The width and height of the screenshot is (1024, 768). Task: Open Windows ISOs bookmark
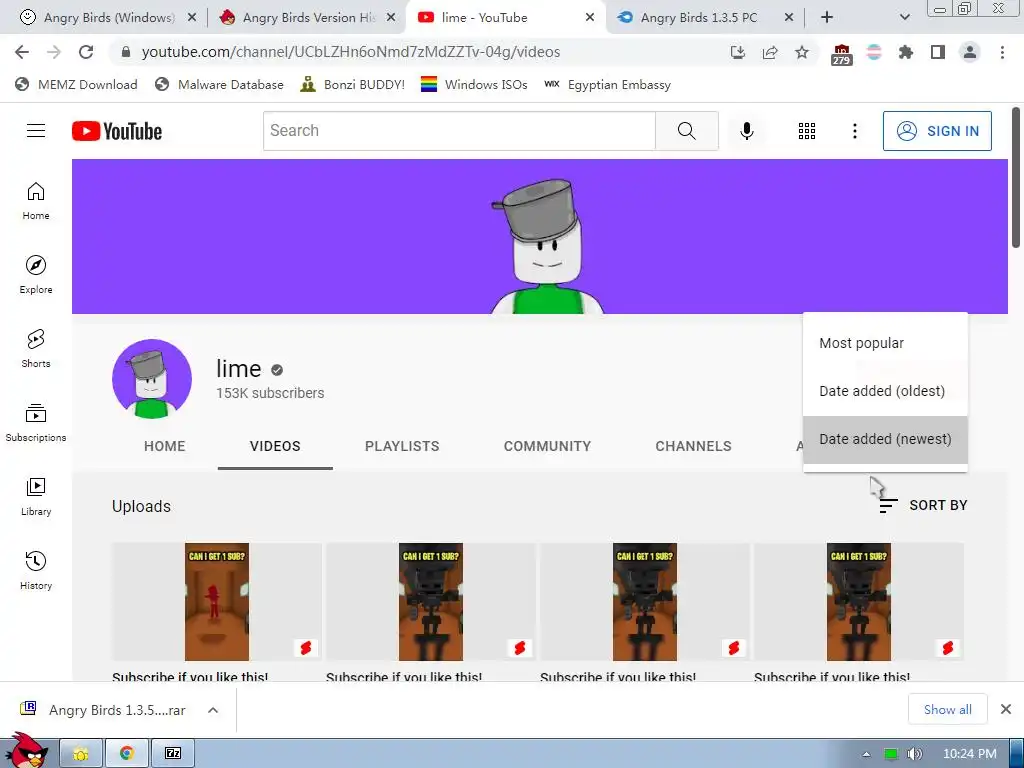coord(474,84)
